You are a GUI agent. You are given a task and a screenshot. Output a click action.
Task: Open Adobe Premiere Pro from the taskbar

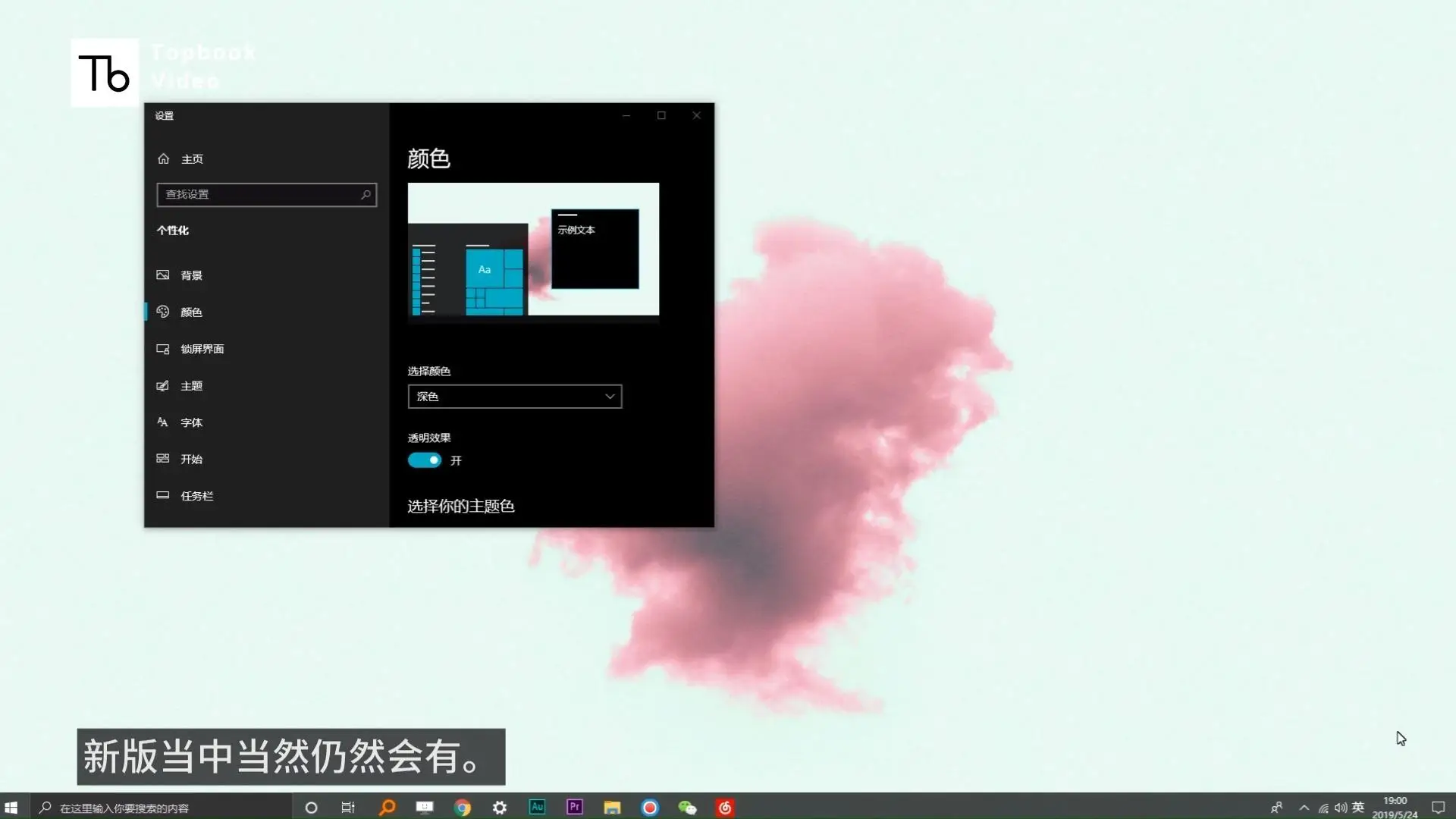(574, 807)
